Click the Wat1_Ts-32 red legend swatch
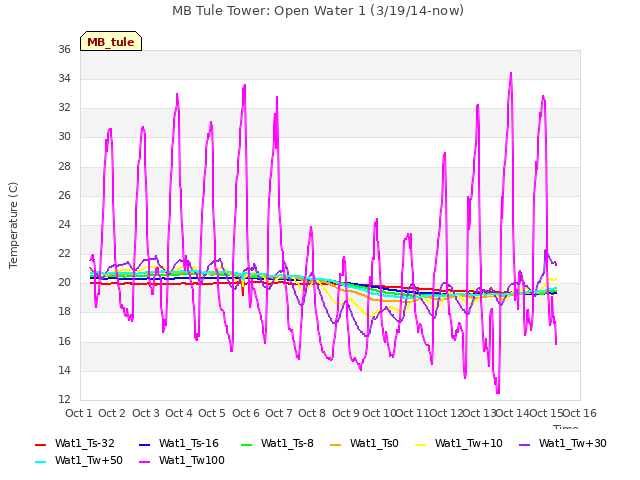Viewport: 640px width, 480px height. (40, 444)
